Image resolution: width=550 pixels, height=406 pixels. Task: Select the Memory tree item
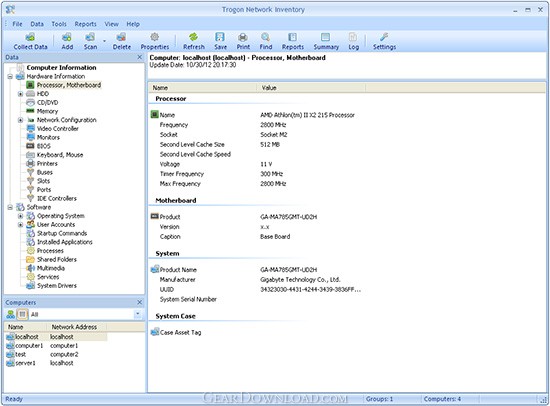[47, 111]
